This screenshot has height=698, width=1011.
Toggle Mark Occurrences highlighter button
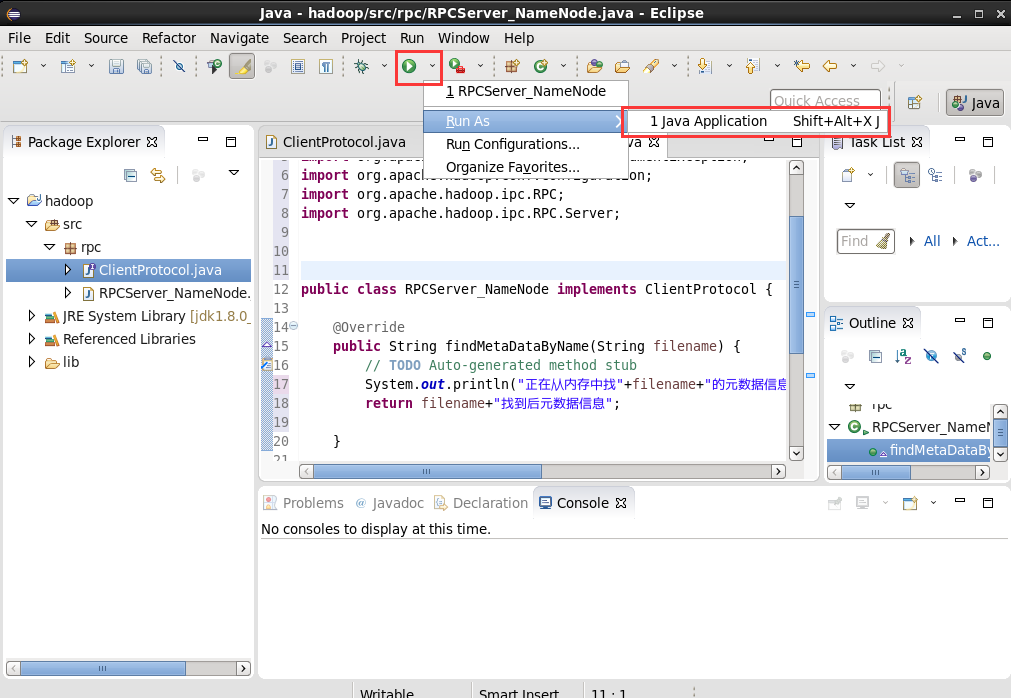(x=242, y=66)
